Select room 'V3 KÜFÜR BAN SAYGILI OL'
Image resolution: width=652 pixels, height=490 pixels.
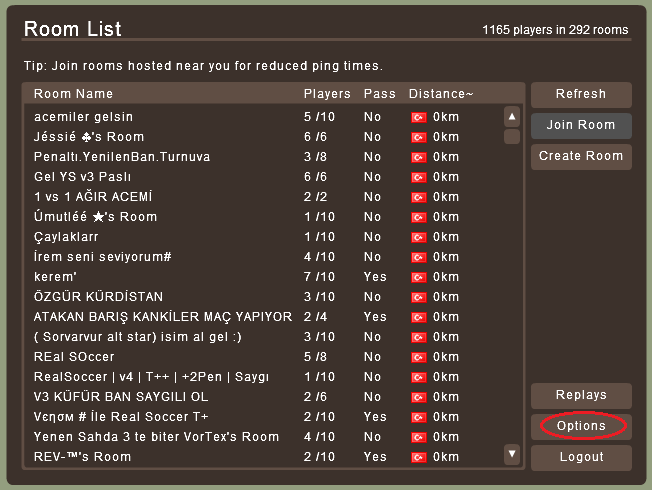click(264, 397)
